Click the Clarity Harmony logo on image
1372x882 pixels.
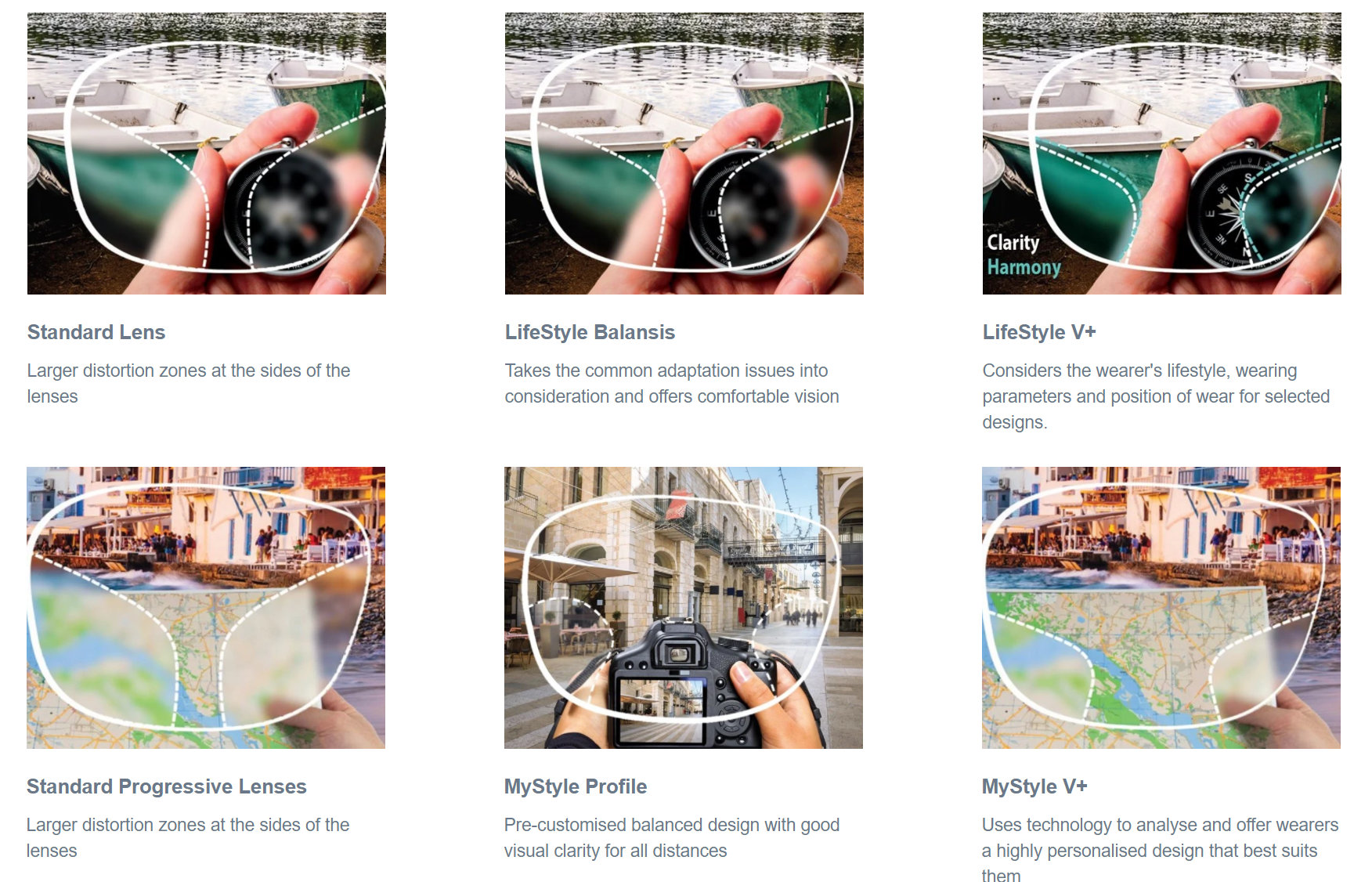[1024, 255]
